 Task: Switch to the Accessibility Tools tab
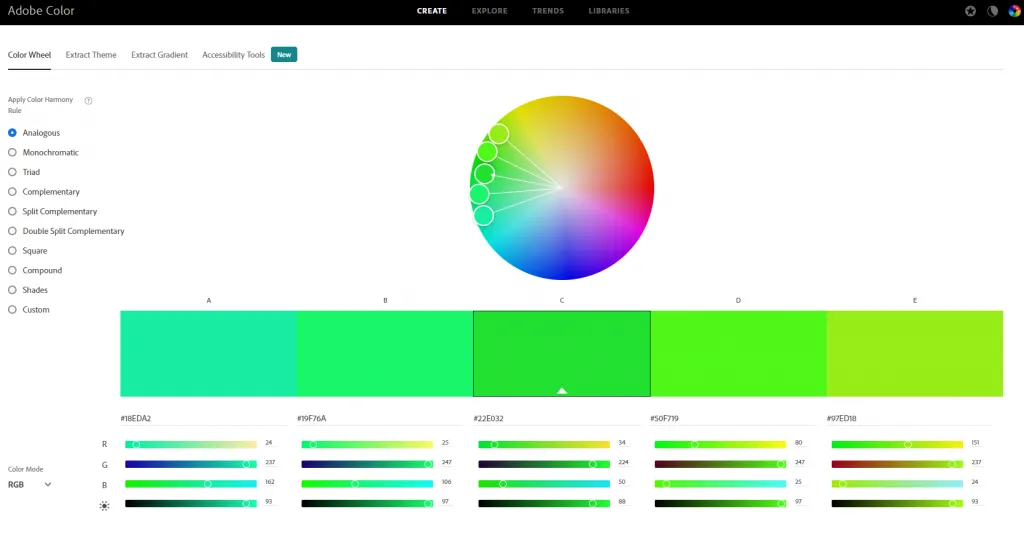click(233, 55)
